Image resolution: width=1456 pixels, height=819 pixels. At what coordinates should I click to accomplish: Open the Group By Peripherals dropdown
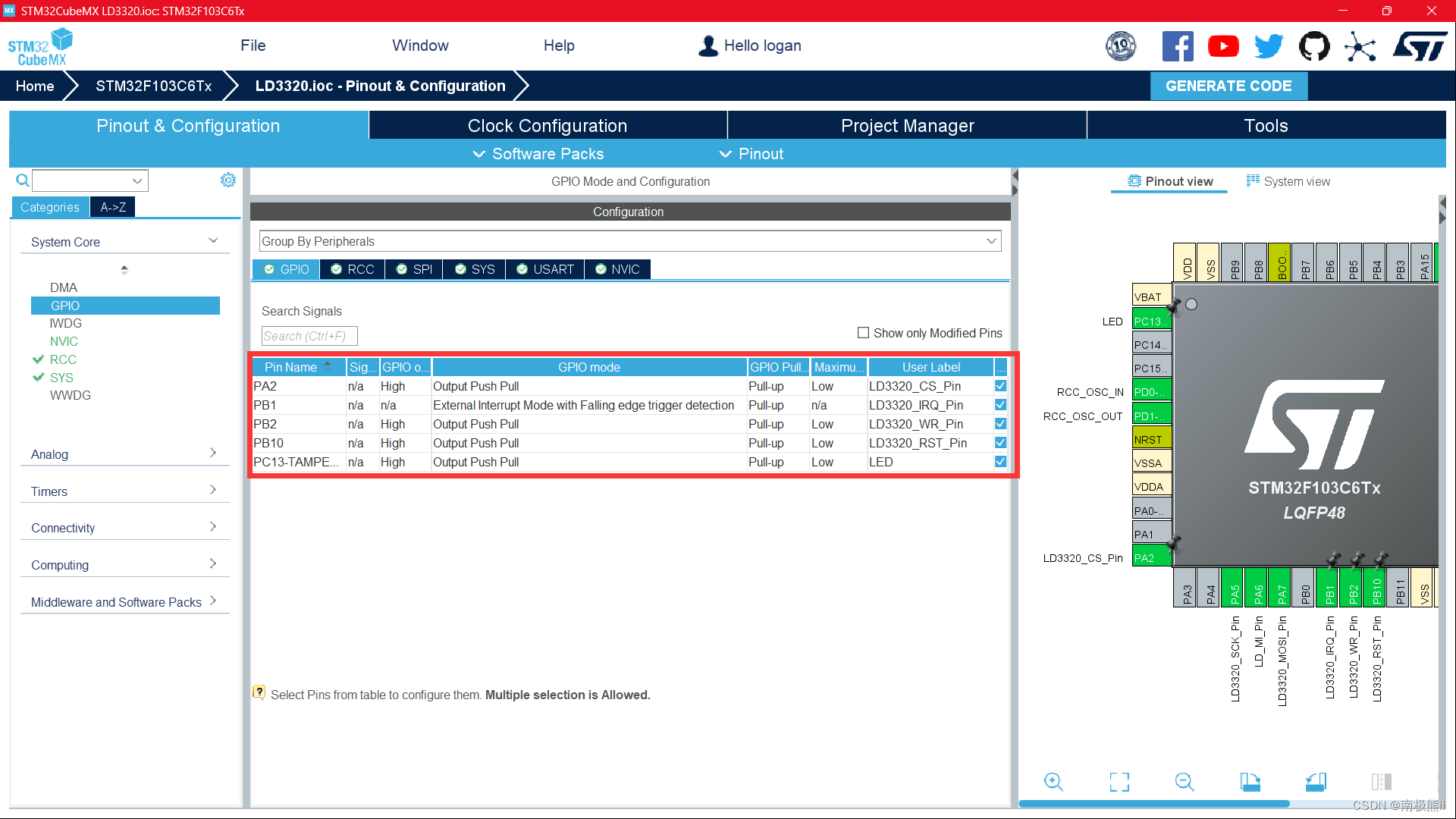click(x=629, y=241)
